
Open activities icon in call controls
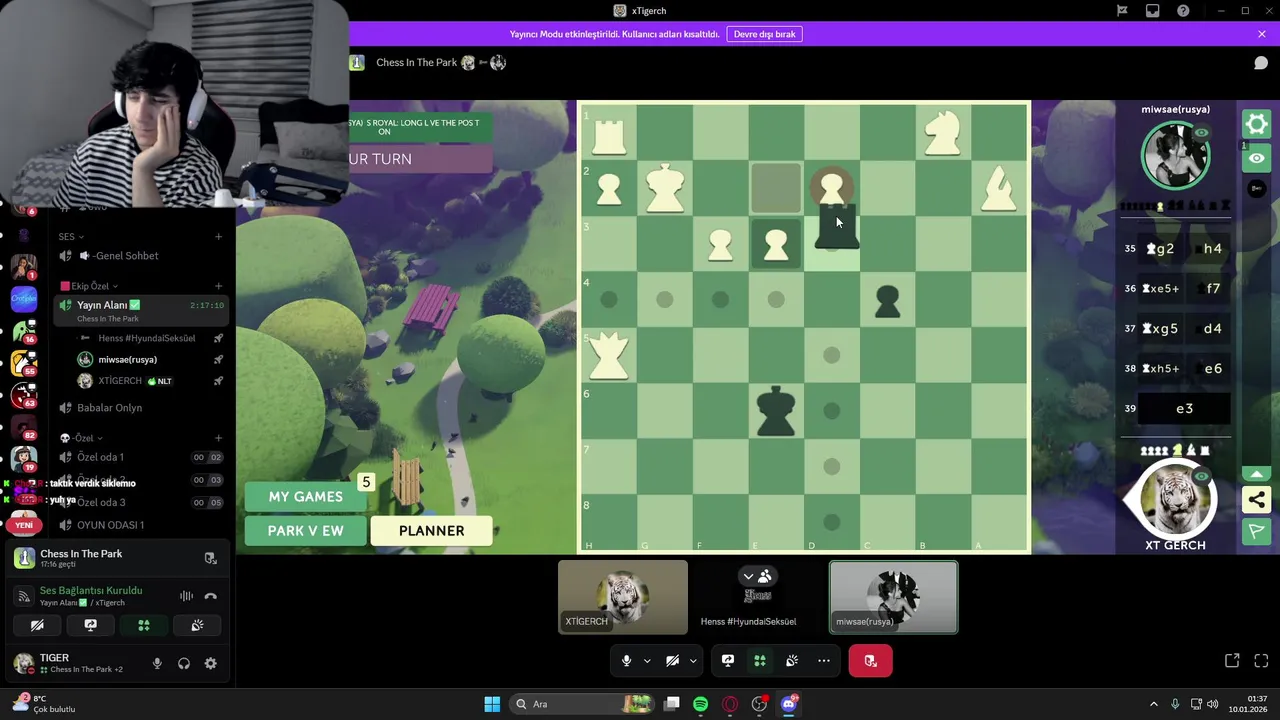pos(760,660)
